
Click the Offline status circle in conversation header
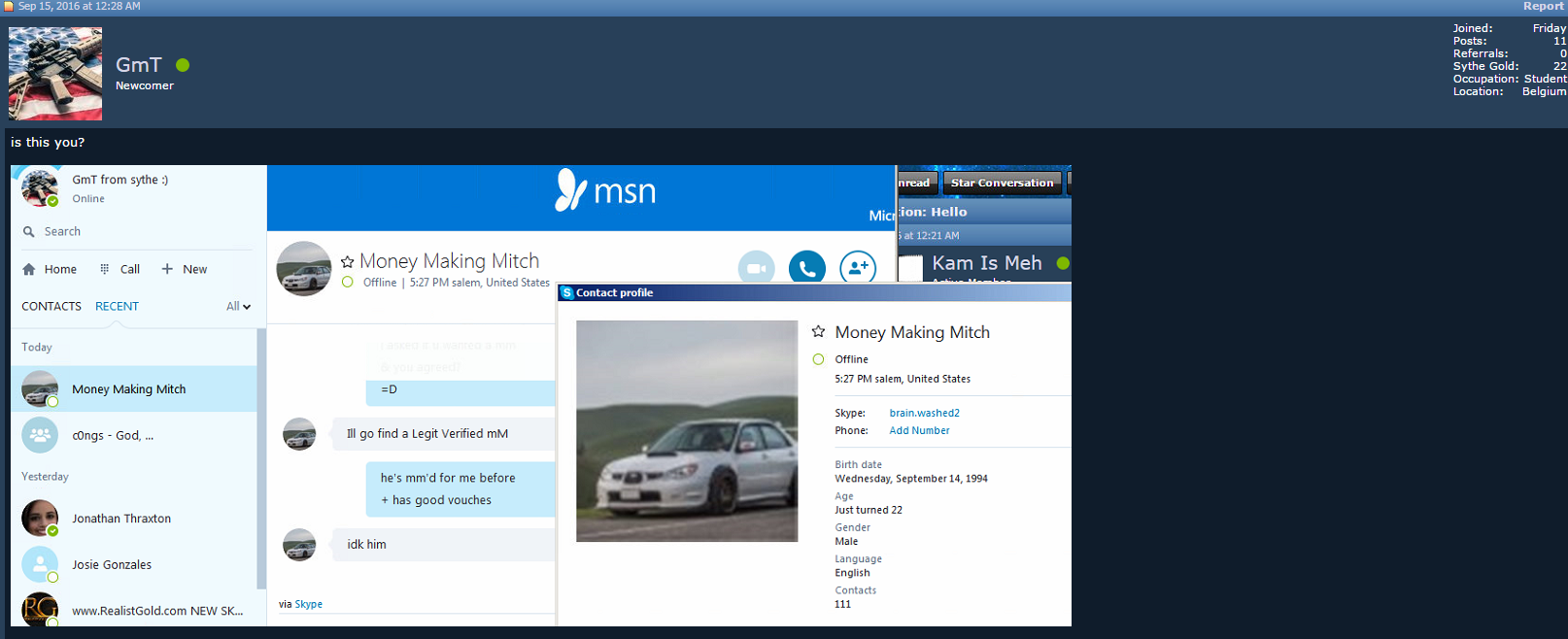click(348, 283)
